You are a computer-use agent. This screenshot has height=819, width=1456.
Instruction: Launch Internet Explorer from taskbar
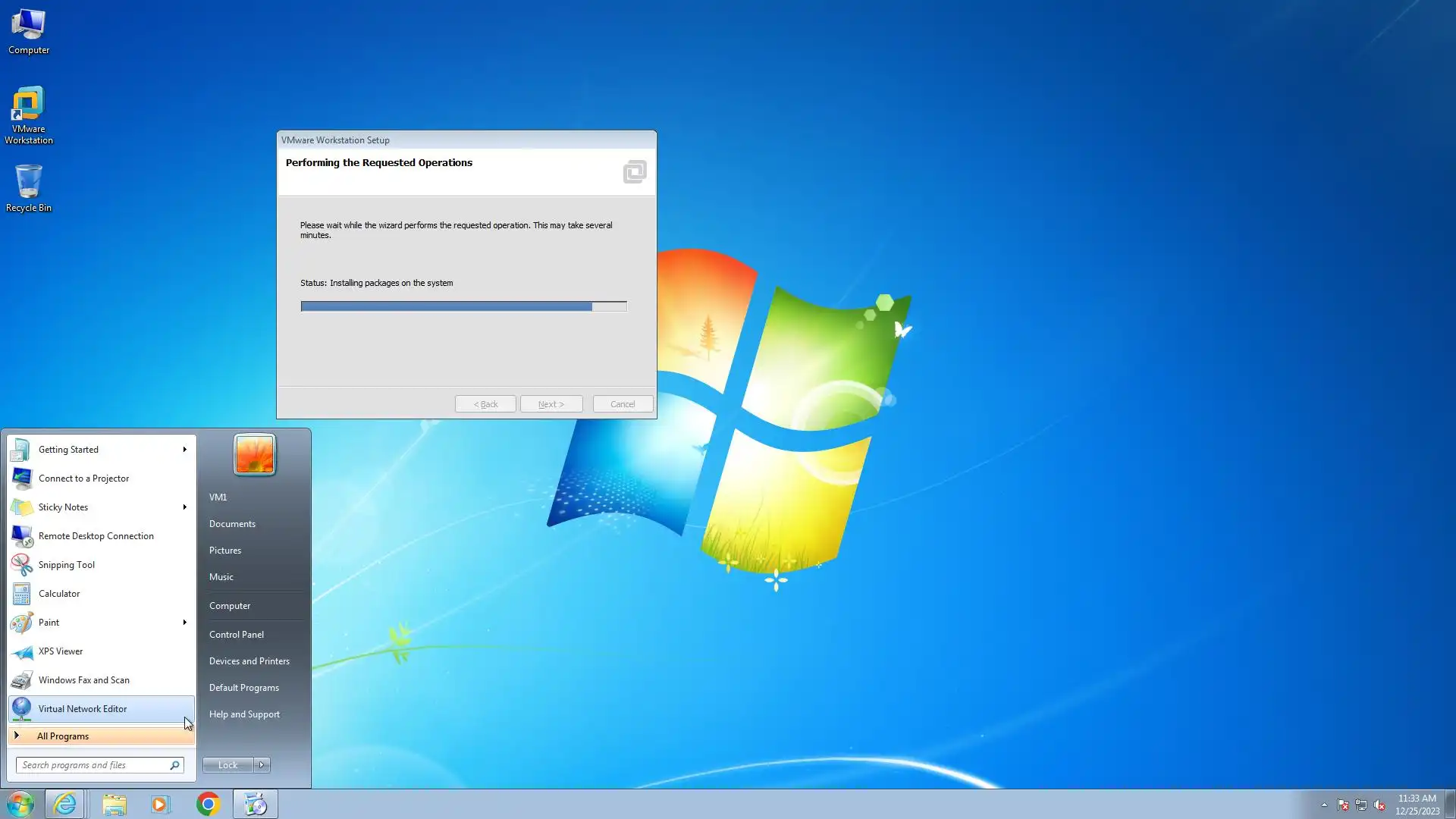[65, 804]
